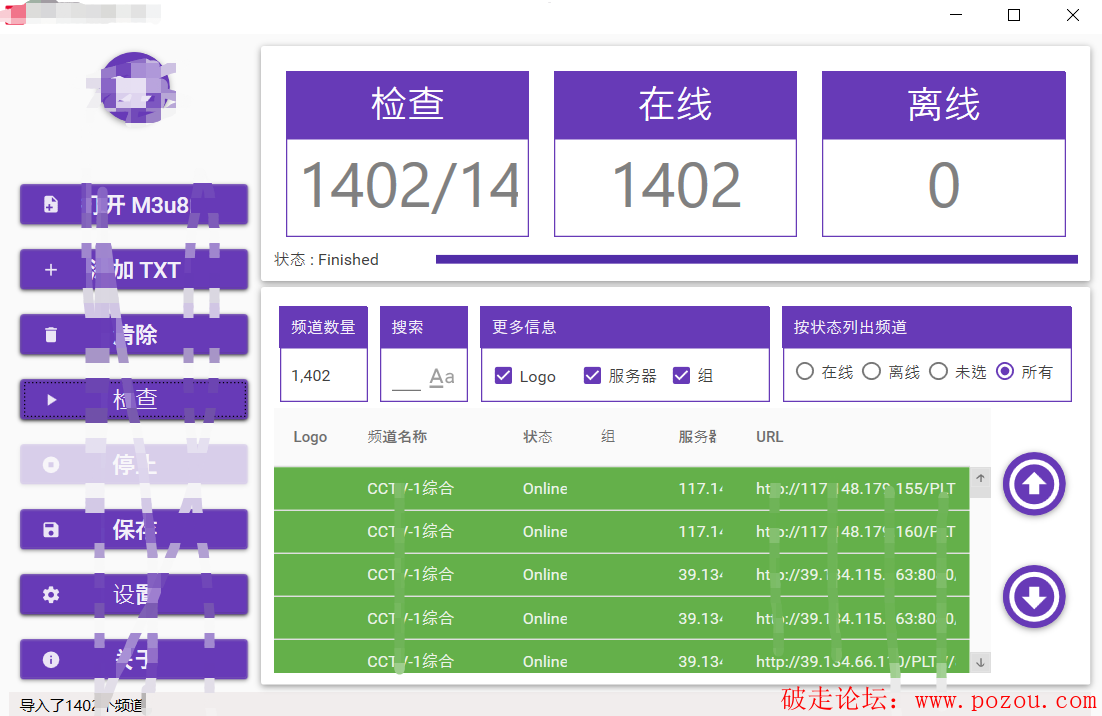The width and height of the screenshot is (1102, 716).
Task: Uncheck the 服务器 checkbox
Action: point(592,376)
